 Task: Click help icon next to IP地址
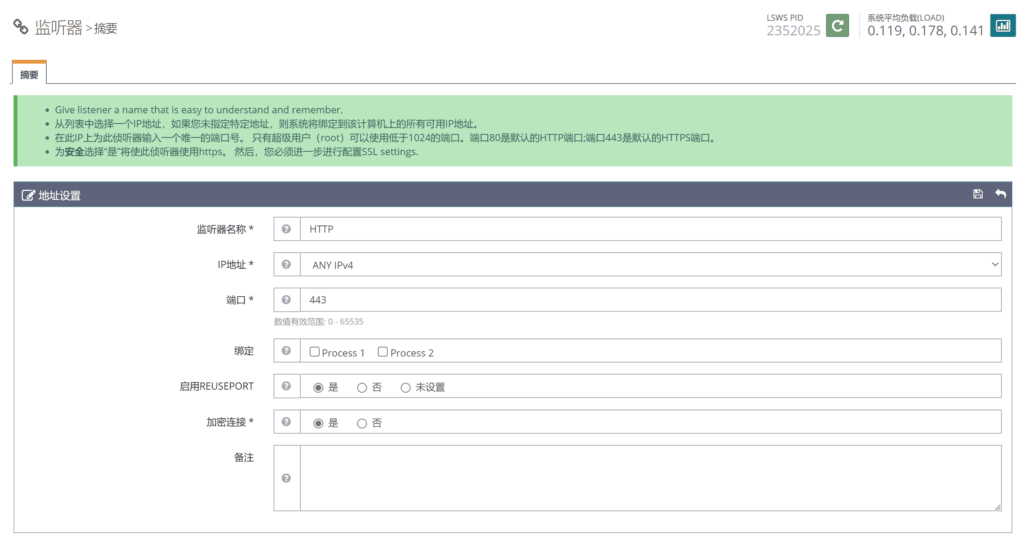[x=287, y=265]
